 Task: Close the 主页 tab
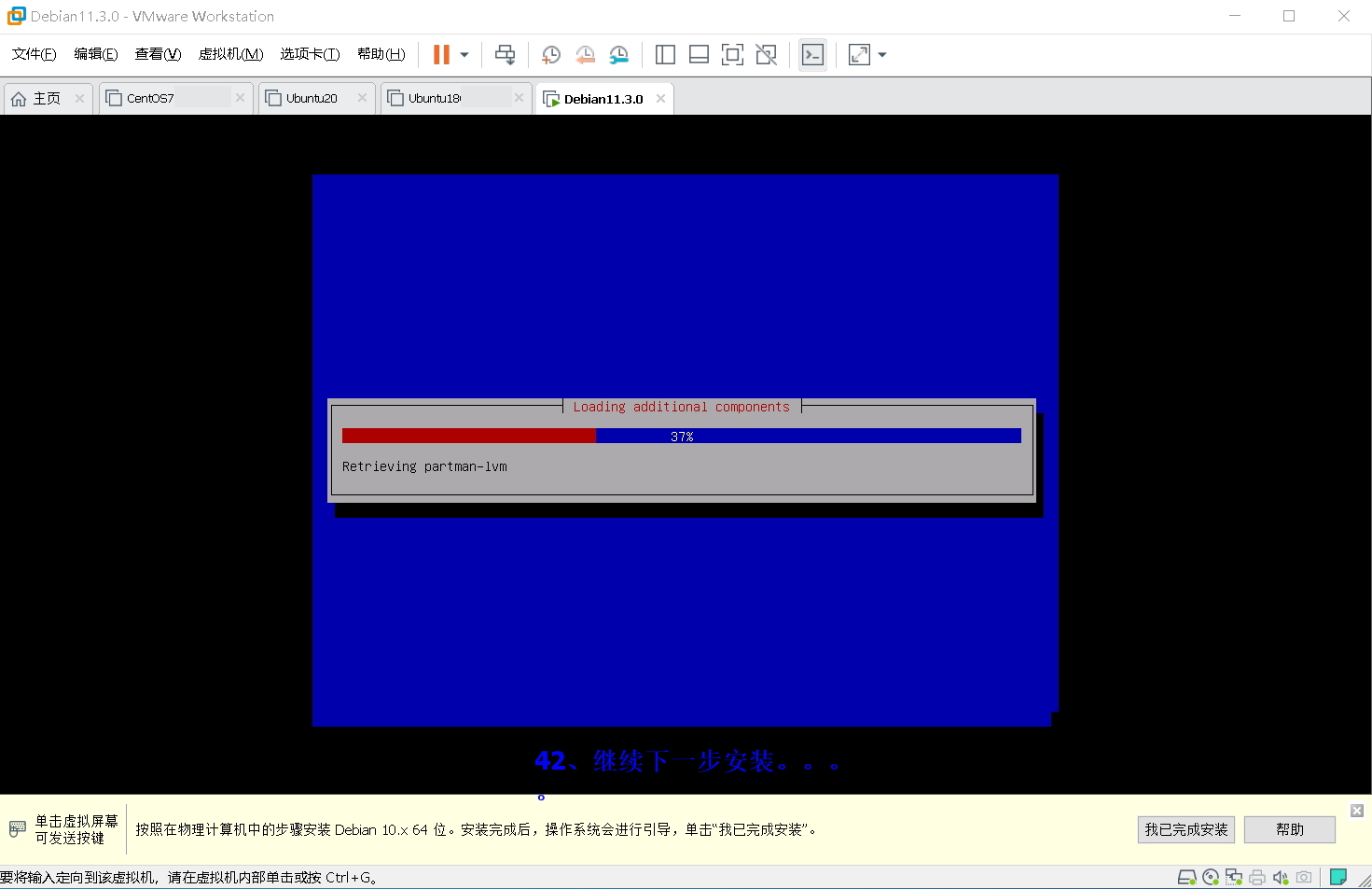[79, 98]
